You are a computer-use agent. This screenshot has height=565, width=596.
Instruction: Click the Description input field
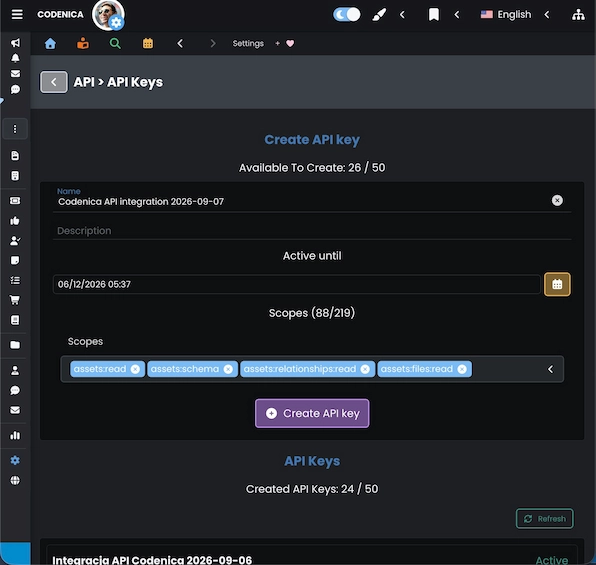312,231
